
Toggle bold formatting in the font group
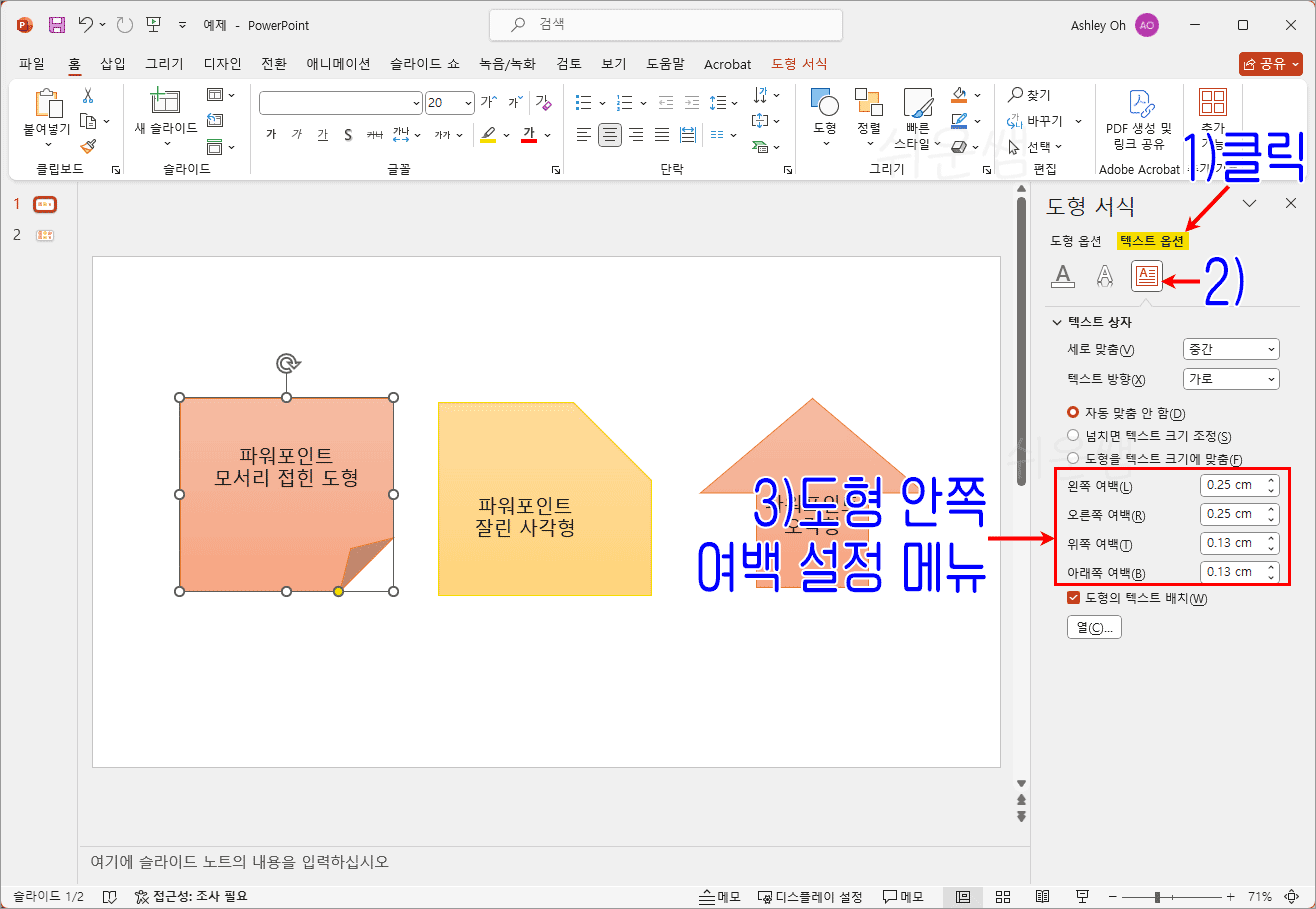271,135
